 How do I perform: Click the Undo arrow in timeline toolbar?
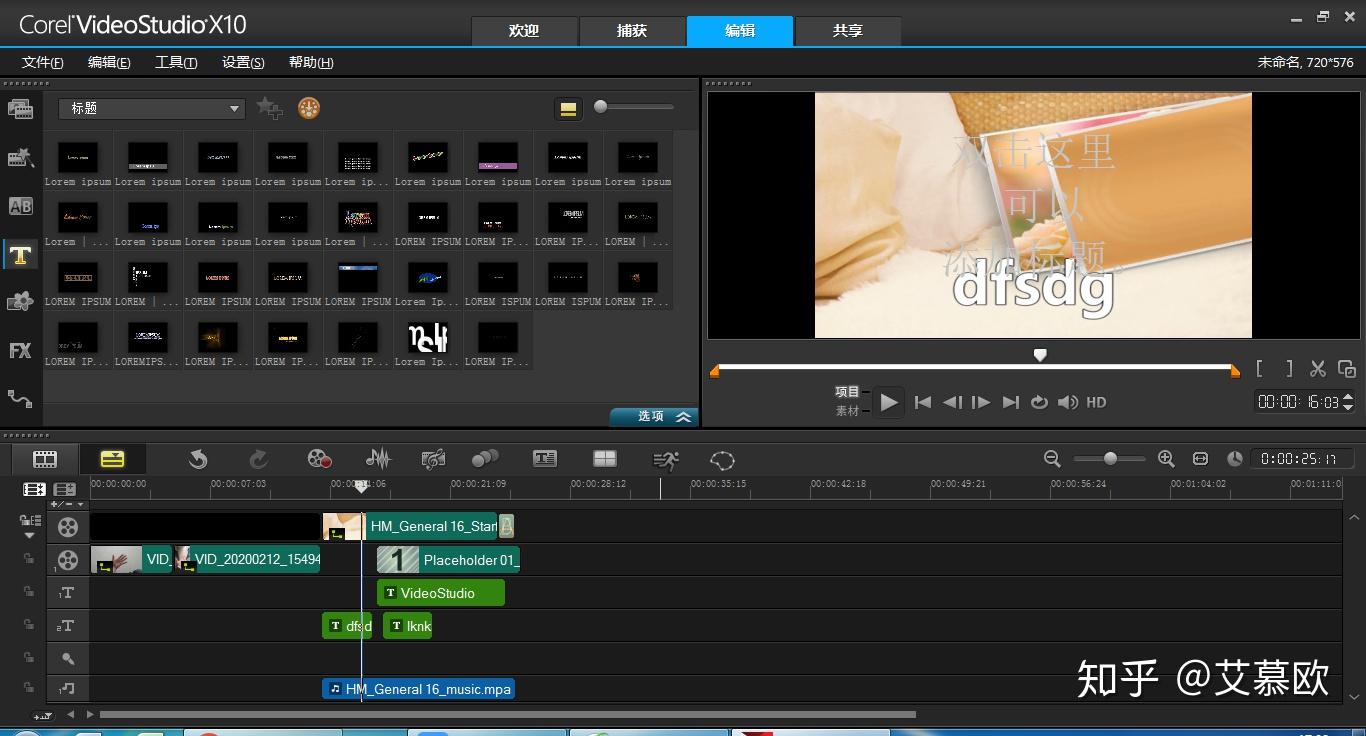click(198, 459)
